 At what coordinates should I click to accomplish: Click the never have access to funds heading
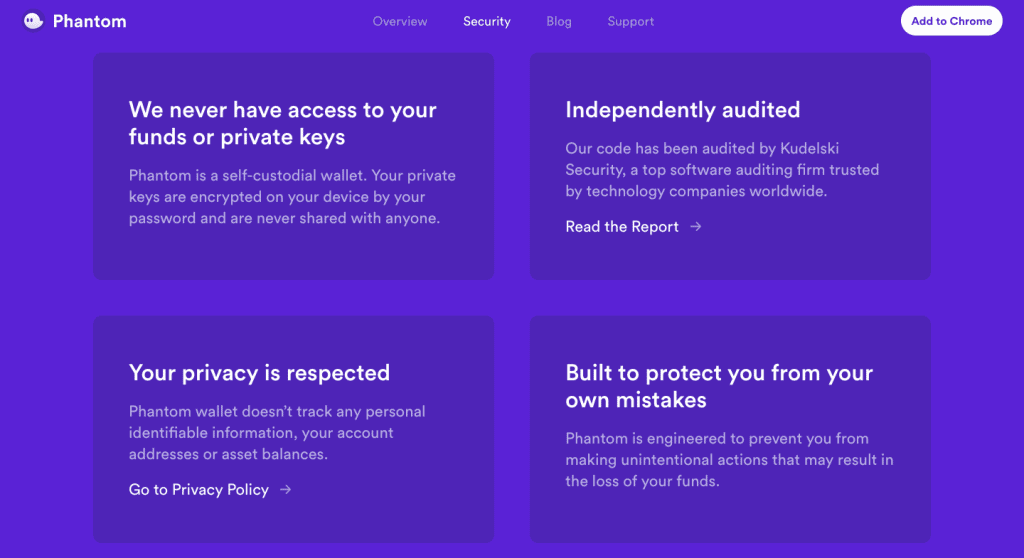pos(283,123)
